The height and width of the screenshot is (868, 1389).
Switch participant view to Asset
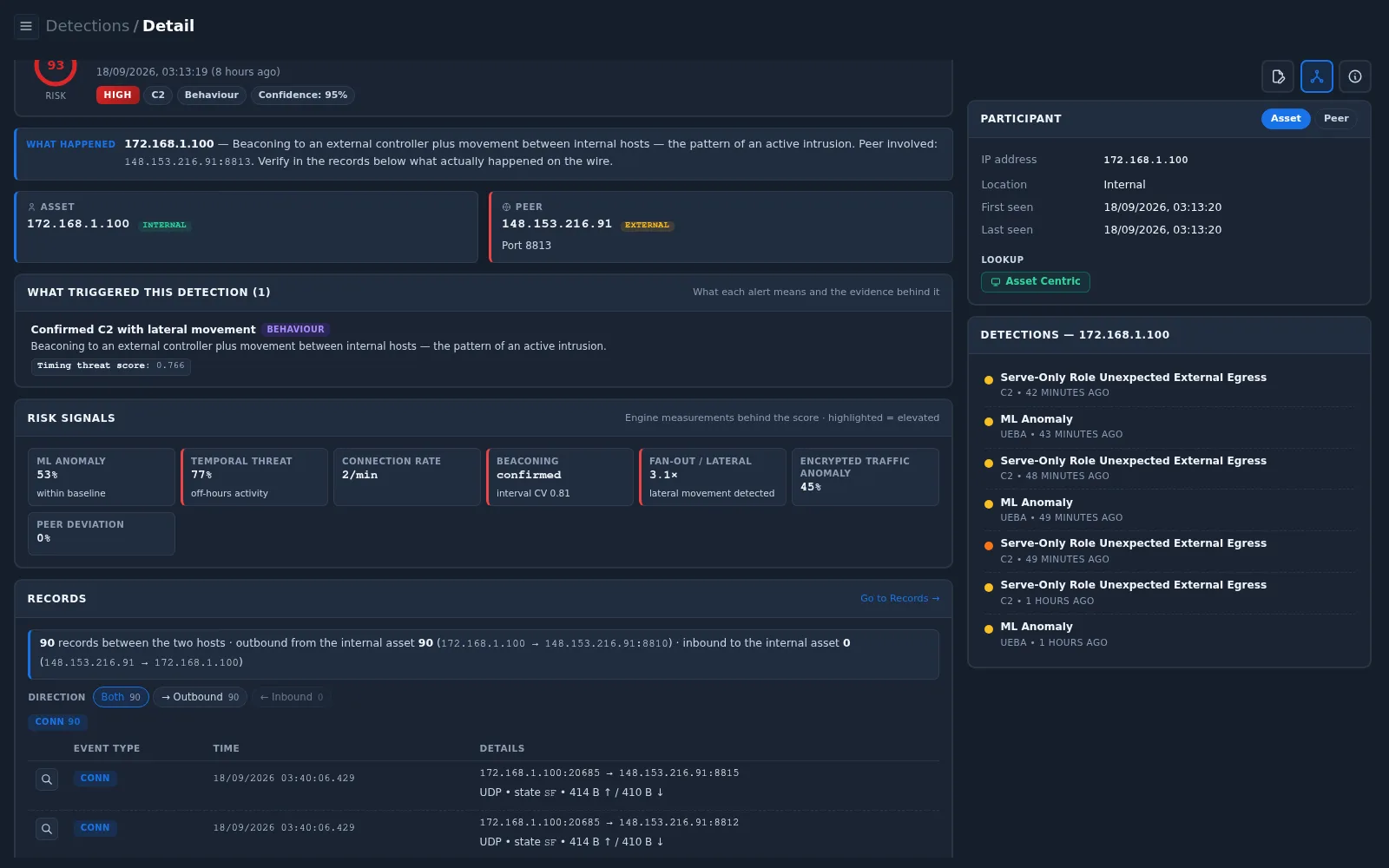tap(1285, 119)
